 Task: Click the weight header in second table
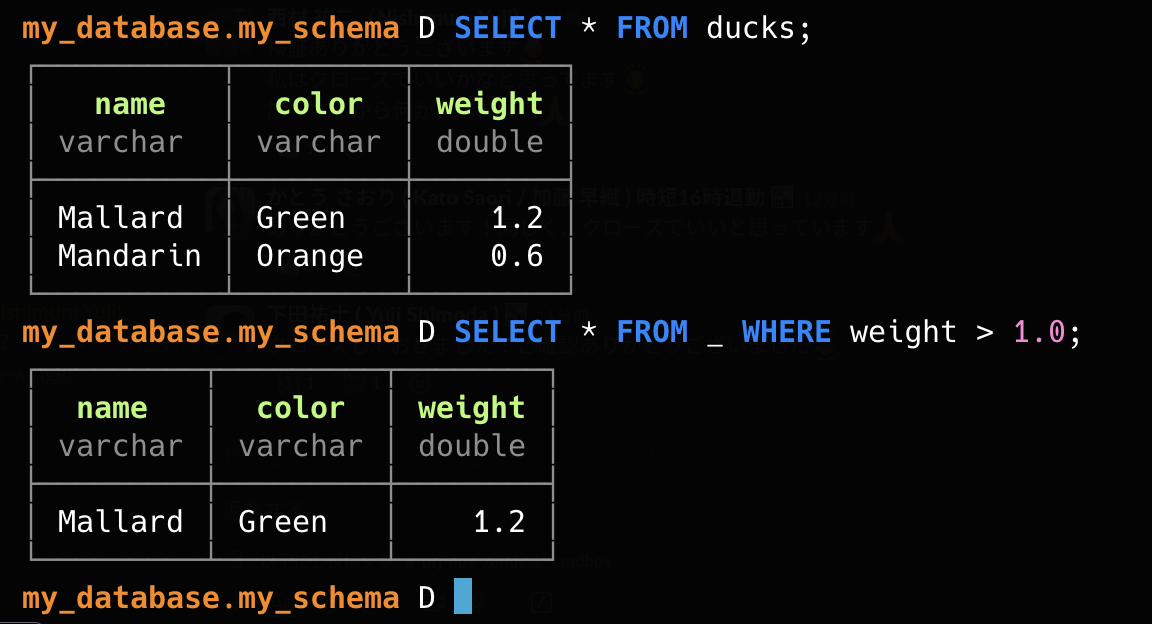pyautogui.click(x=471, y=408)
